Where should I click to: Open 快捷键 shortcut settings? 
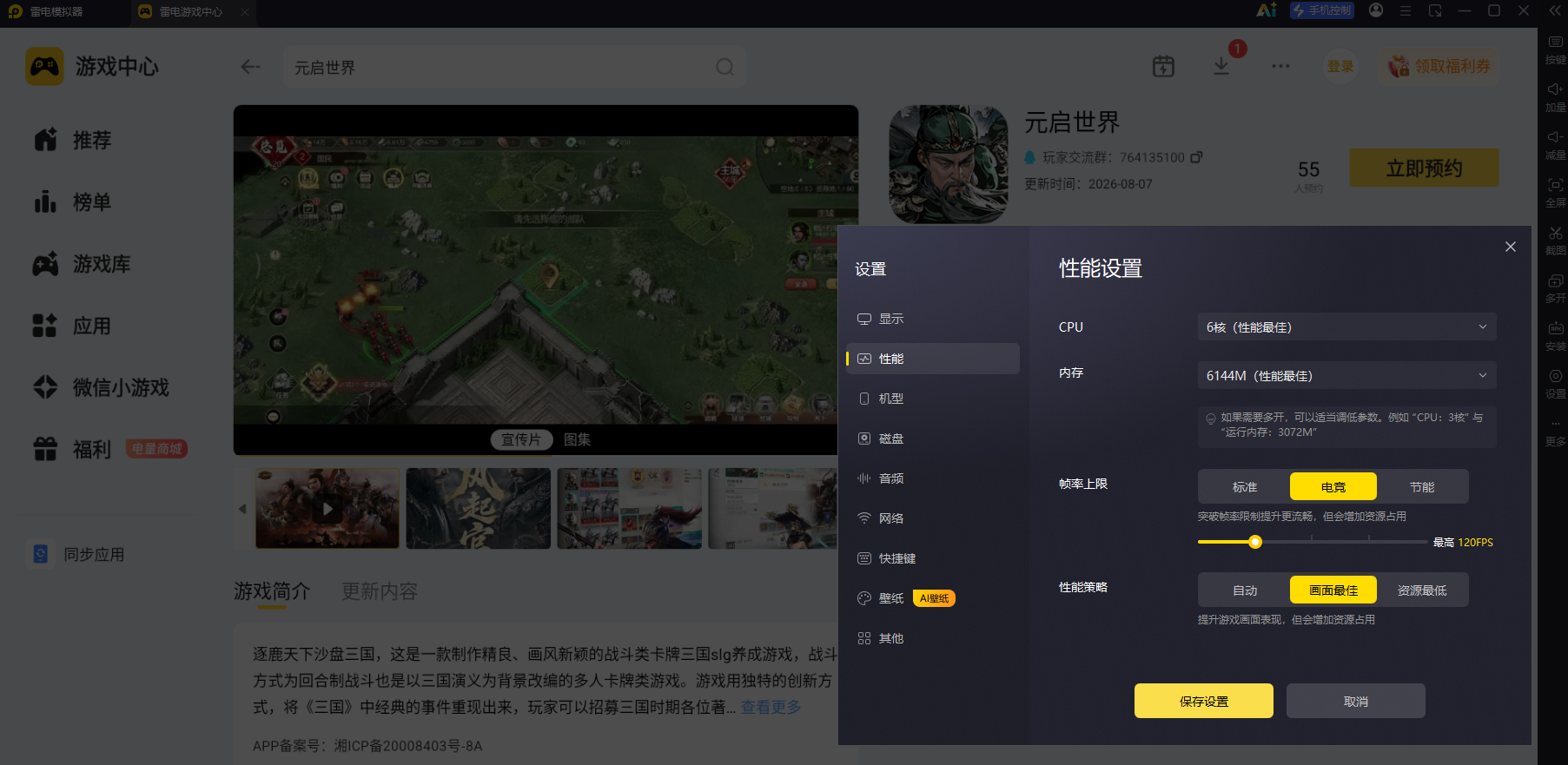click(933, 558)
